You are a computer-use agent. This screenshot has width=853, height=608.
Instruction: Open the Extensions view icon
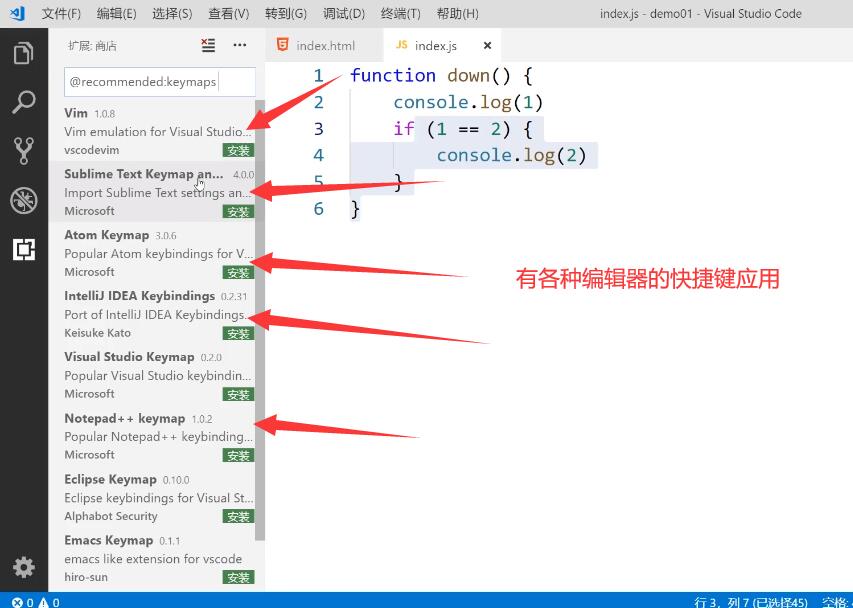[x=24, y=250]
